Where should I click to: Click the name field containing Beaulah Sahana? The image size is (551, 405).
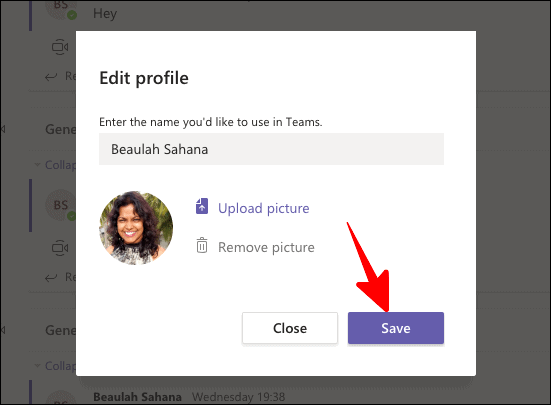coord(271,149)
